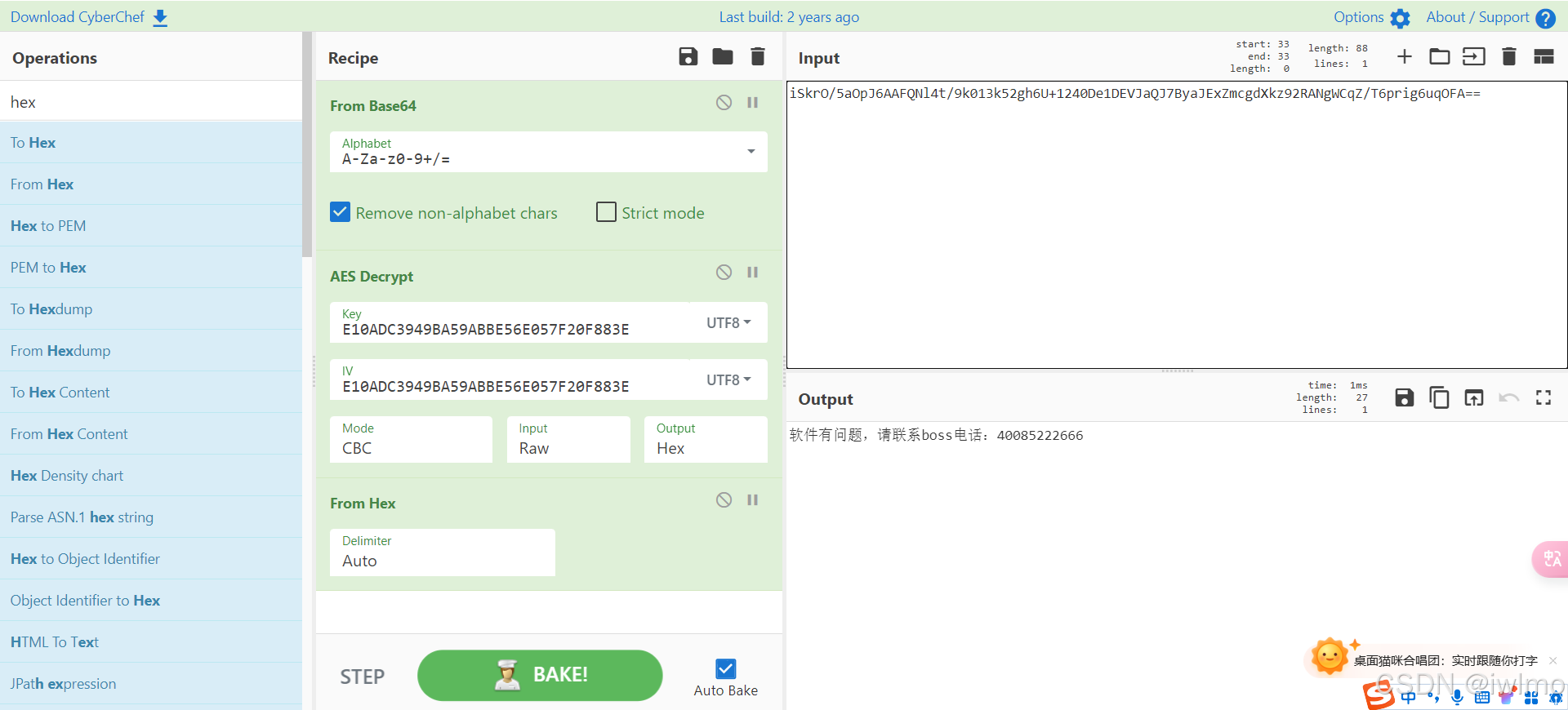Click the decrypted output text
The image size is (1568, 710).
(936, 435)
